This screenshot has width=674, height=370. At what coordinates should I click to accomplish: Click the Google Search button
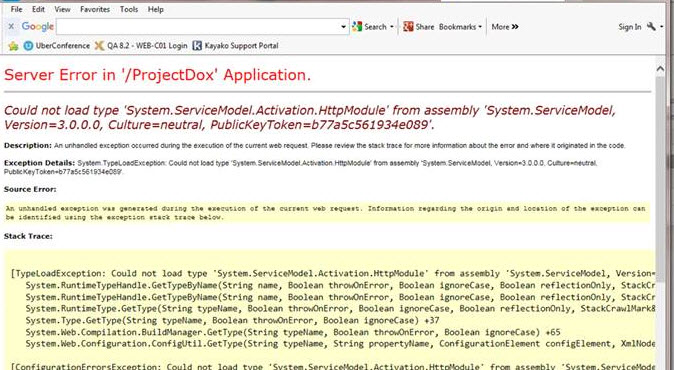369,27
